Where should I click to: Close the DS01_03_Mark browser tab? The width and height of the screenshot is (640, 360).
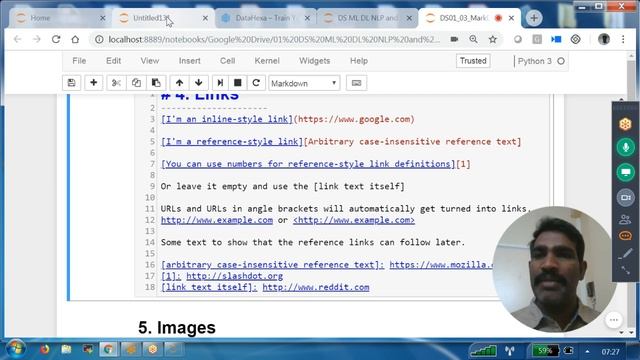click(x=511, y=18)
